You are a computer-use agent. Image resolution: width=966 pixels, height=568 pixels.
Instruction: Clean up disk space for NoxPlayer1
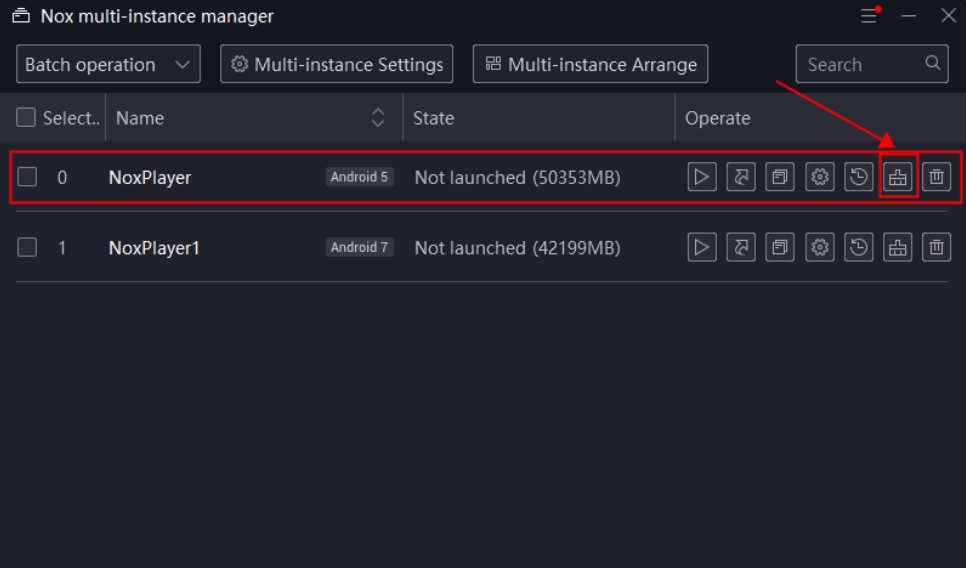point(898,247)
